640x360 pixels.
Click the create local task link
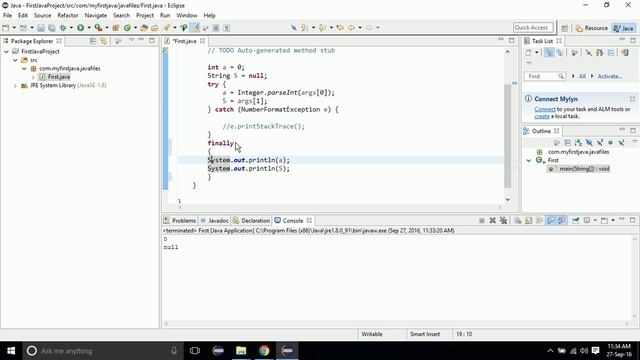click(542, 116)
